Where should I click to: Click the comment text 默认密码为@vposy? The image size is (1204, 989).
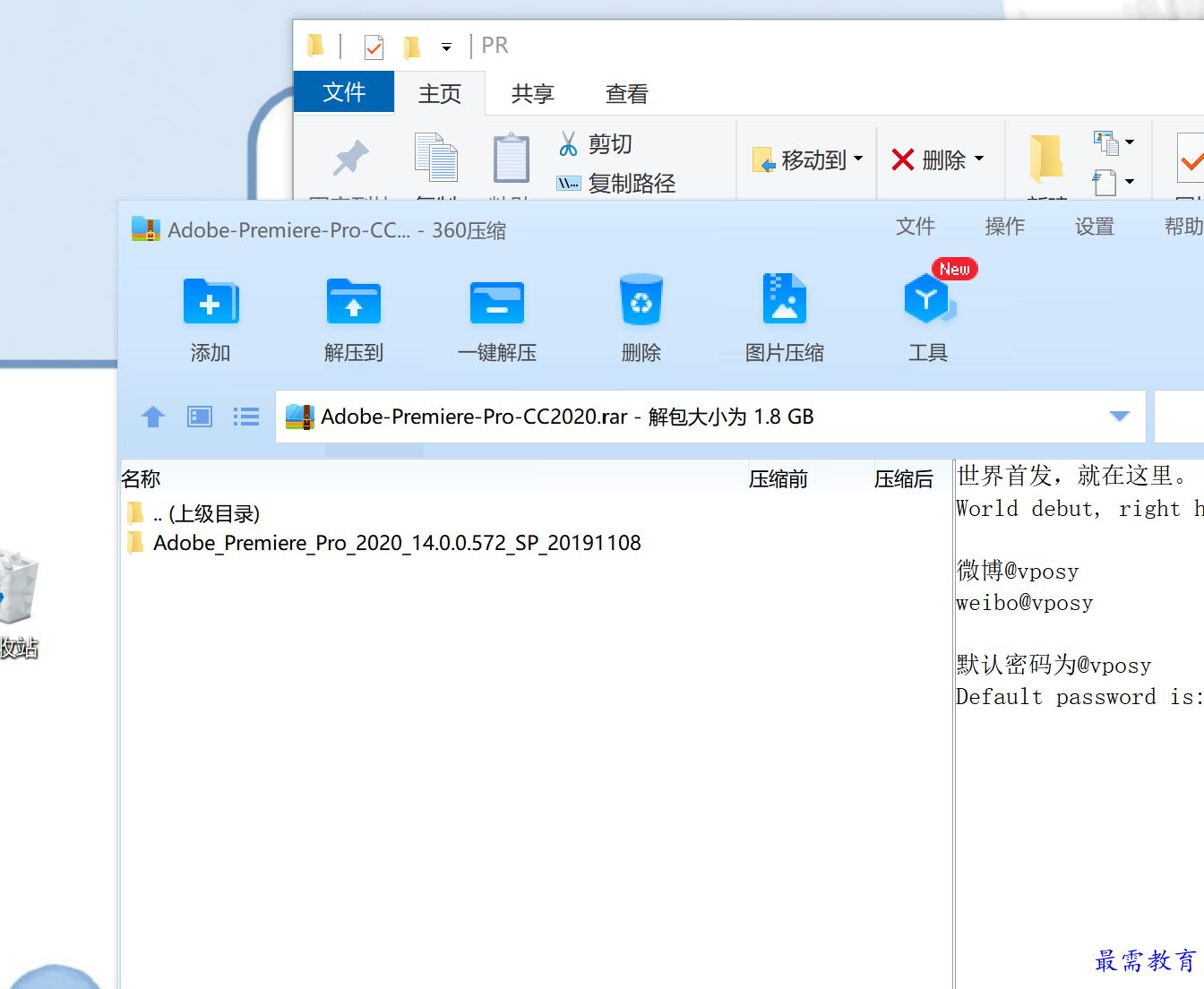(1053, 665)
